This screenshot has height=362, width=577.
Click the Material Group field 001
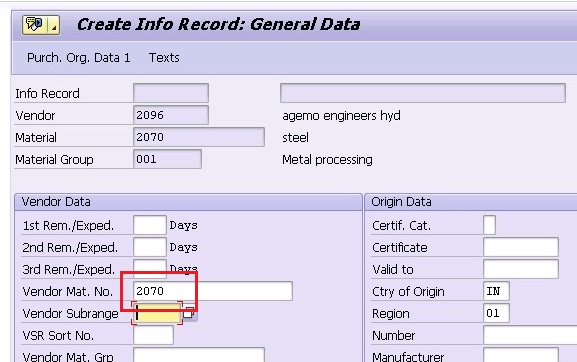coord(167,159)
